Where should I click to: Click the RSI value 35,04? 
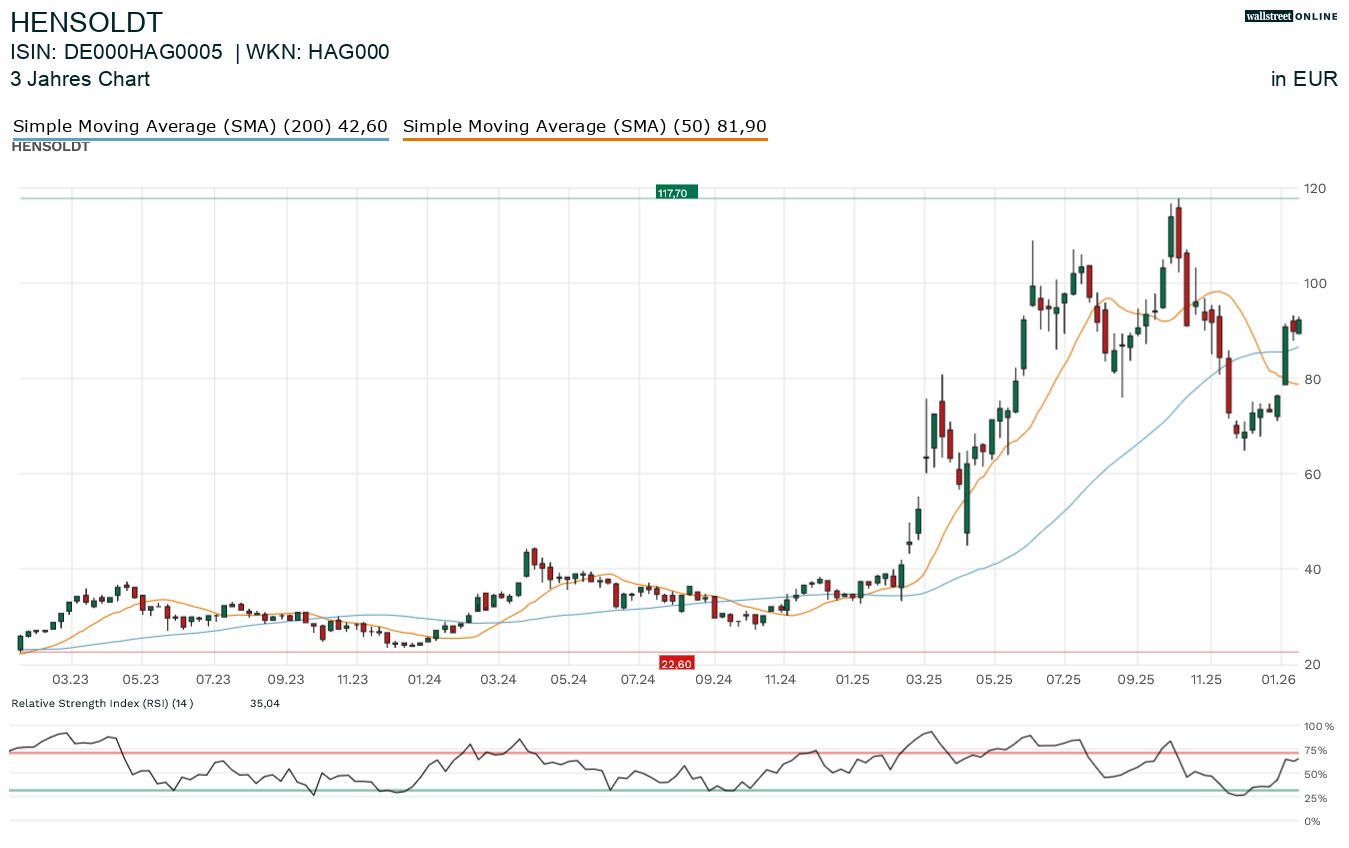[x=264, y=703]
